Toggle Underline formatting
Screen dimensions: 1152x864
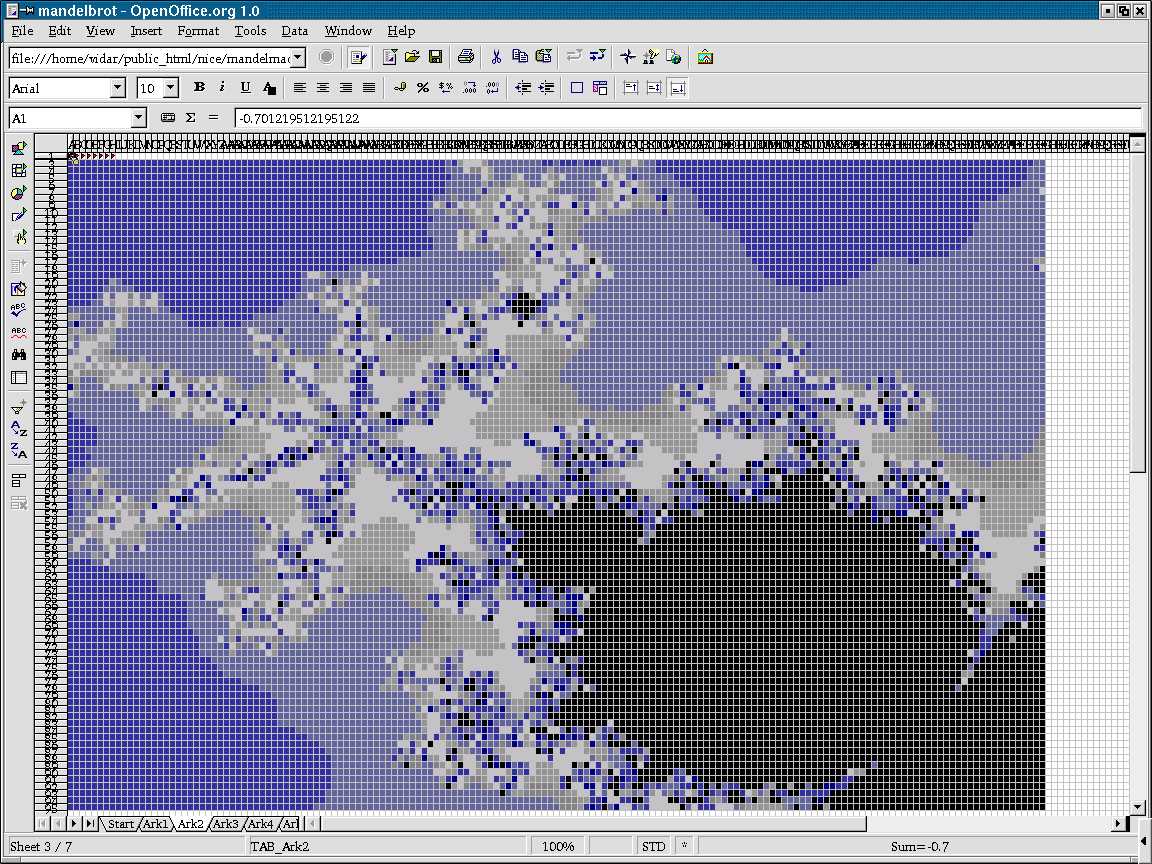pyautogui.click(x=245, y=87)
